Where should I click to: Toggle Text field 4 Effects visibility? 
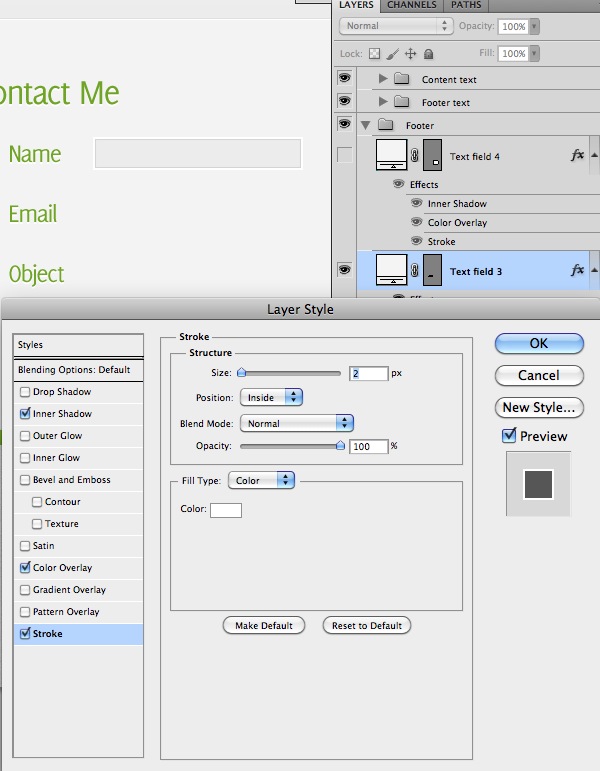(x=399, y=184)
